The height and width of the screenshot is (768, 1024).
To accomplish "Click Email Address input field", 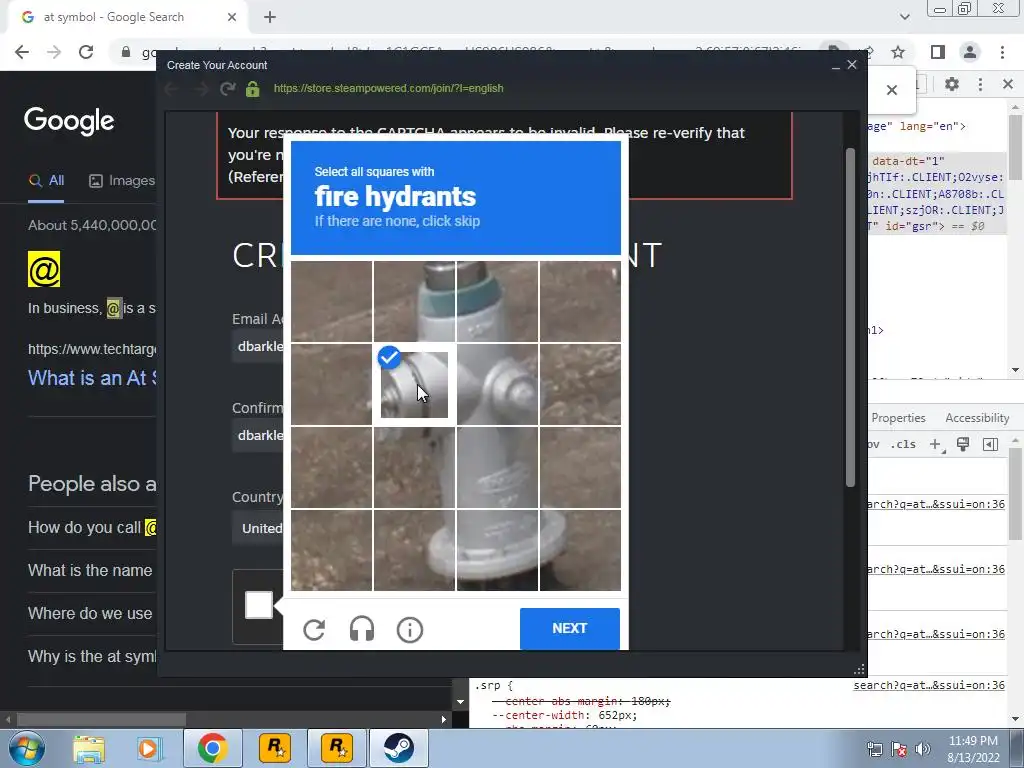I will coord(258,346).
